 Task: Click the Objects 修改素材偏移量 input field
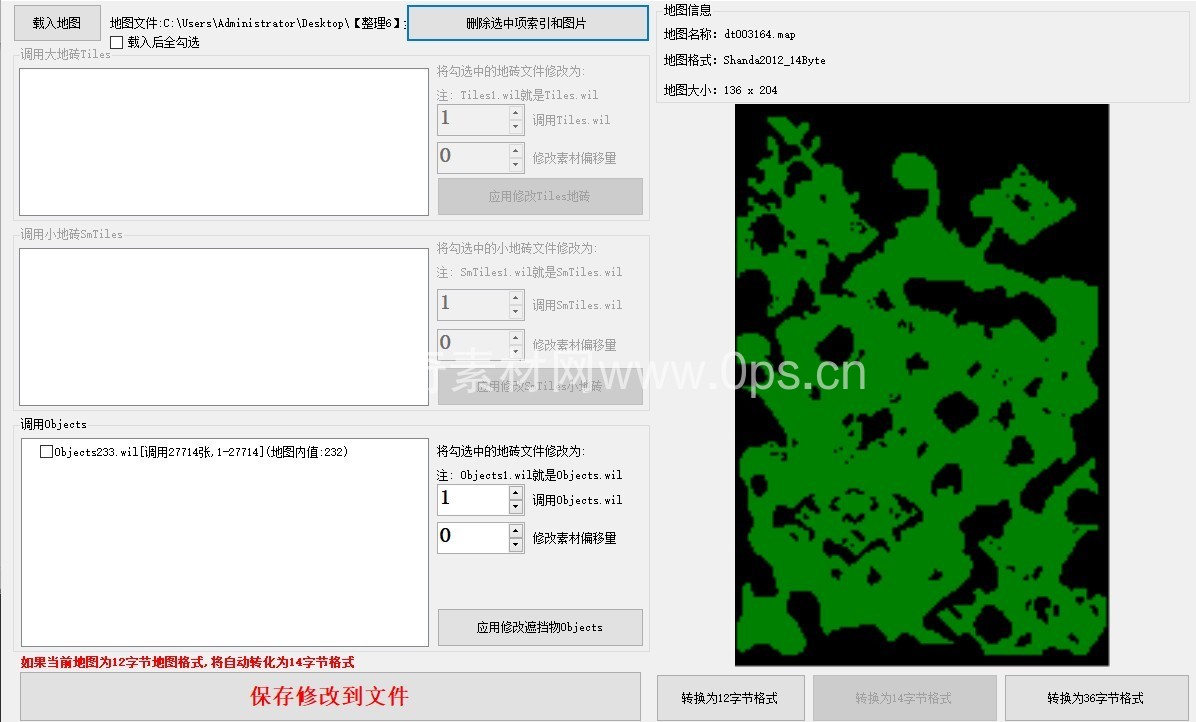pos(472,537)
